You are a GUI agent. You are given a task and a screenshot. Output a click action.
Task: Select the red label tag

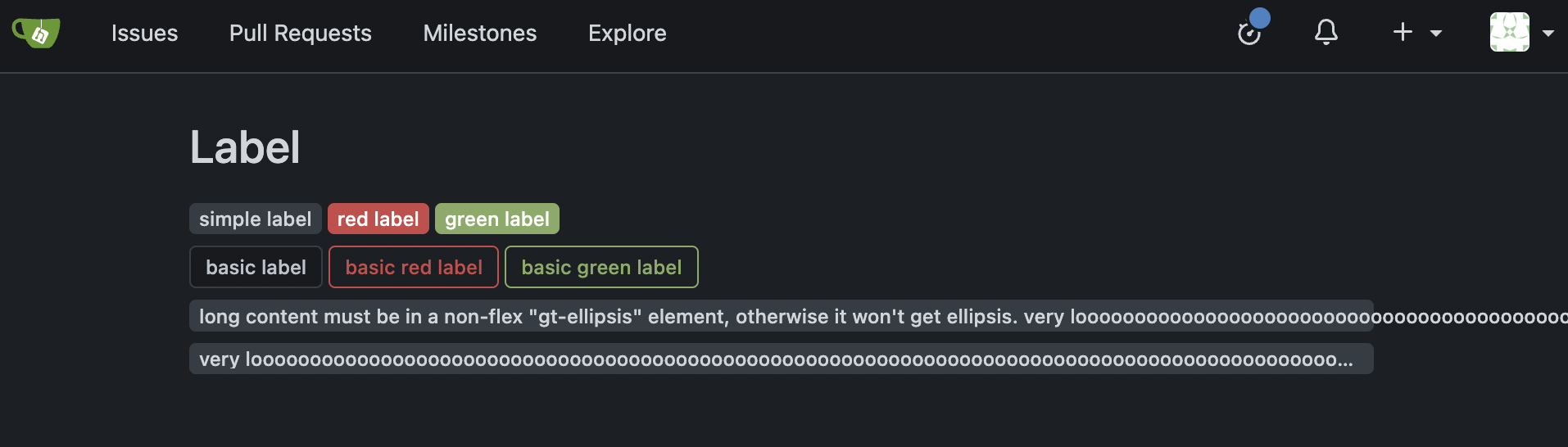[378, 219]
